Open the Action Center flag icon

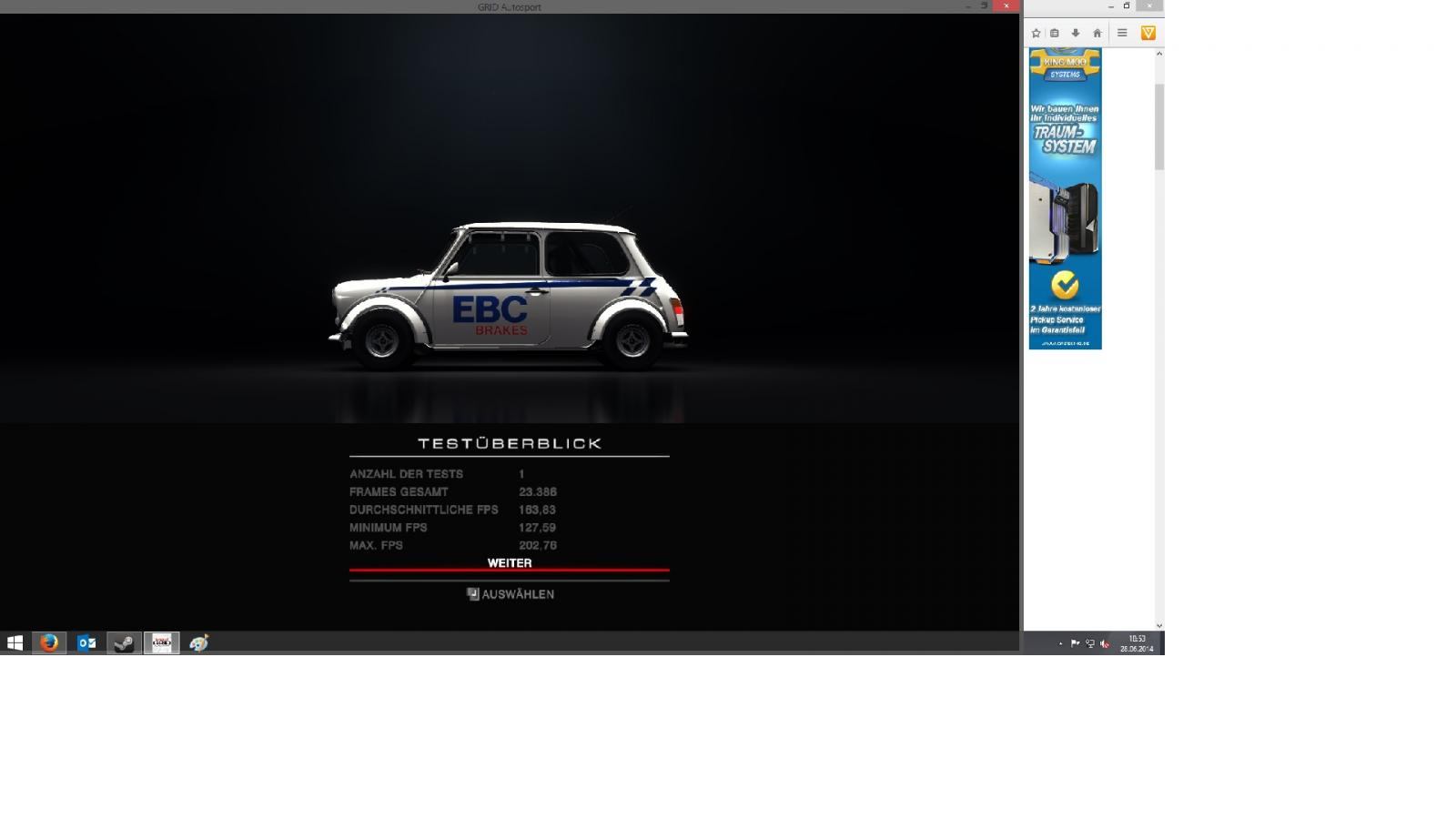(x=1075, y=643)
